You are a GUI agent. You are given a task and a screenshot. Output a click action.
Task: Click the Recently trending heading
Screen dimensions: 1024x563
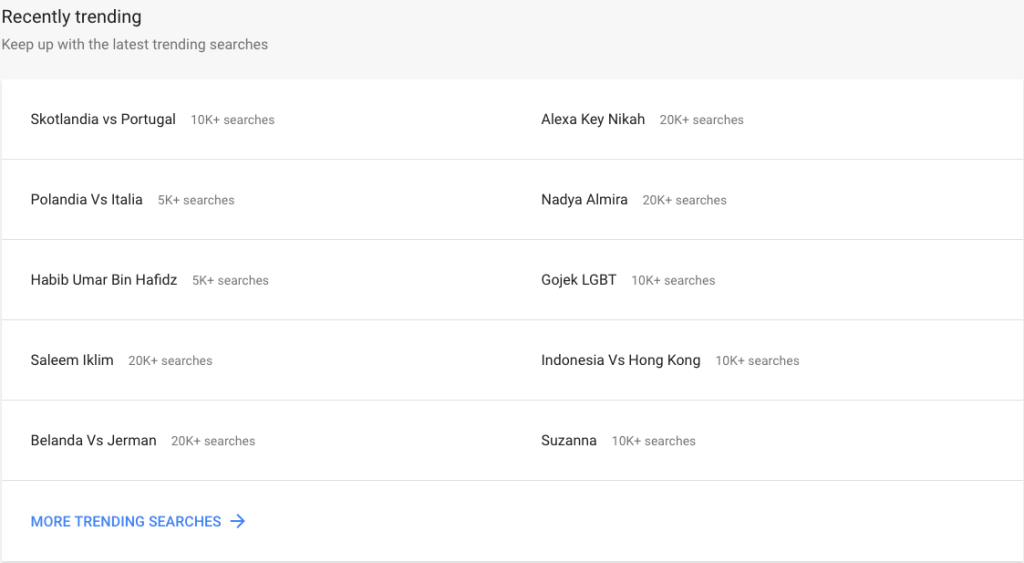click(71, 17)
